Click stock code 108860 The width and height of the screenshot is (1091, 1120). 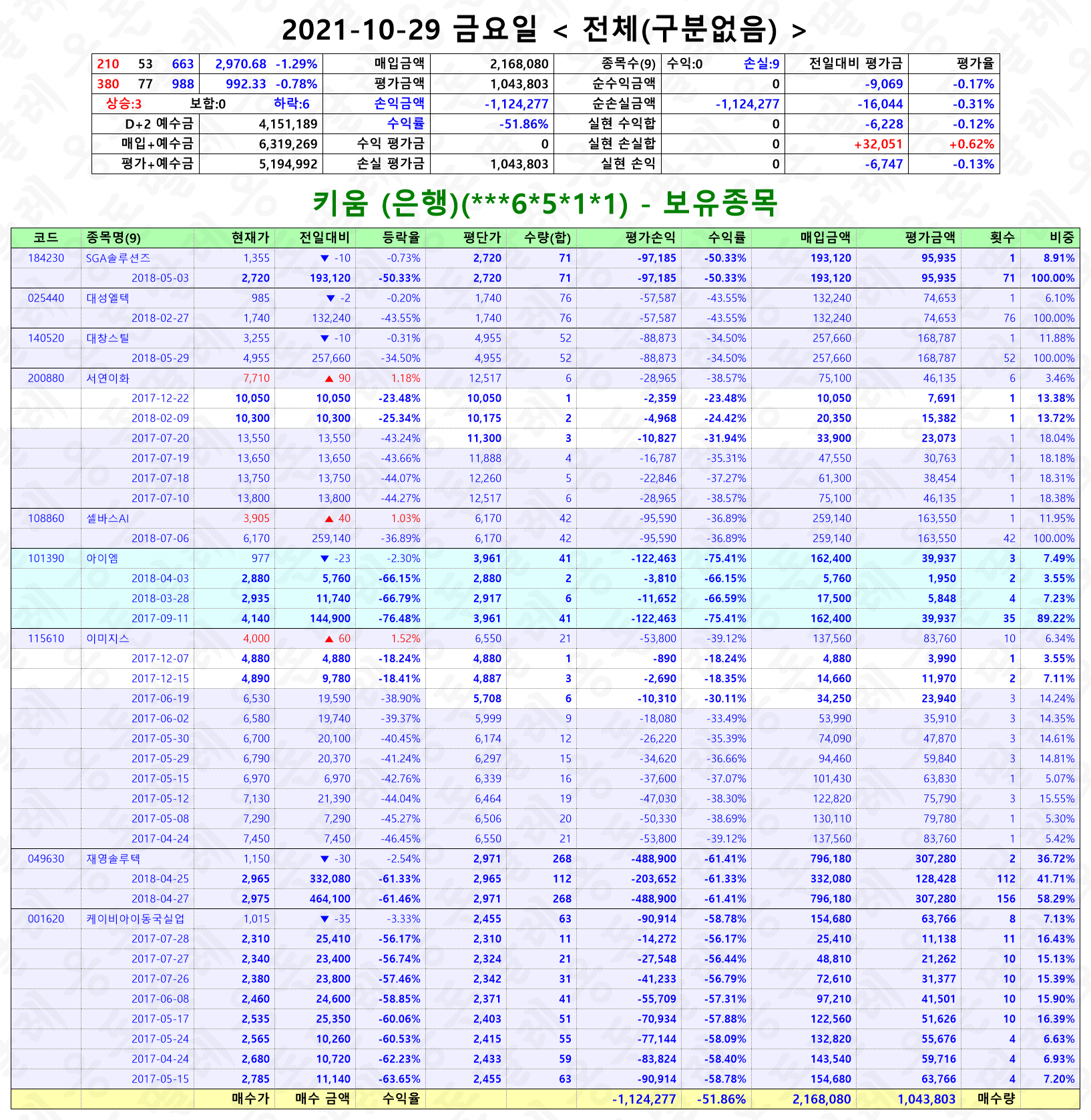pos(46,518)
